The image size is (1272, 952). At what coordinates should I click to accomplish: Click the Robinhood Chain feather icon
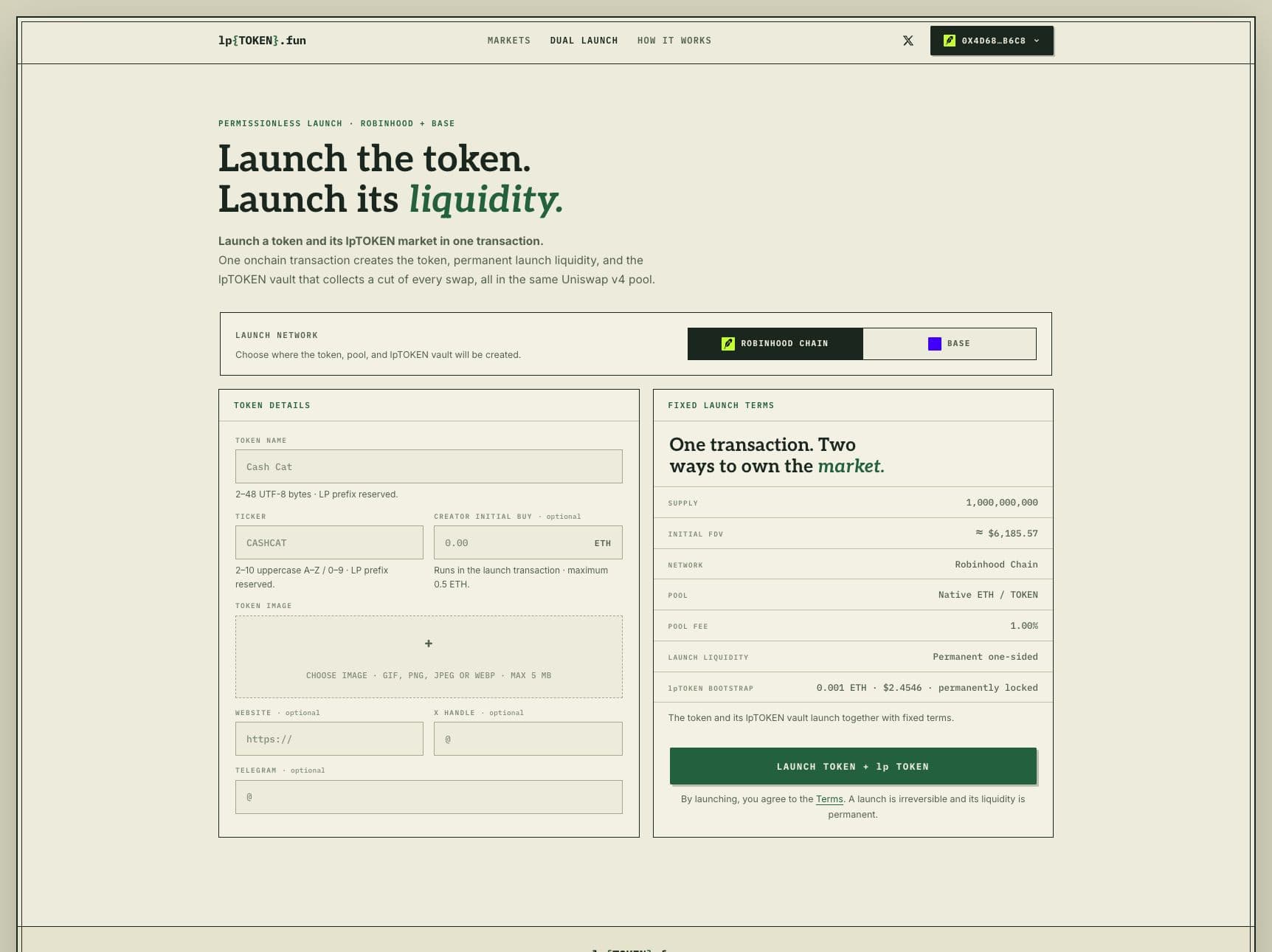[x=728, y=344]
